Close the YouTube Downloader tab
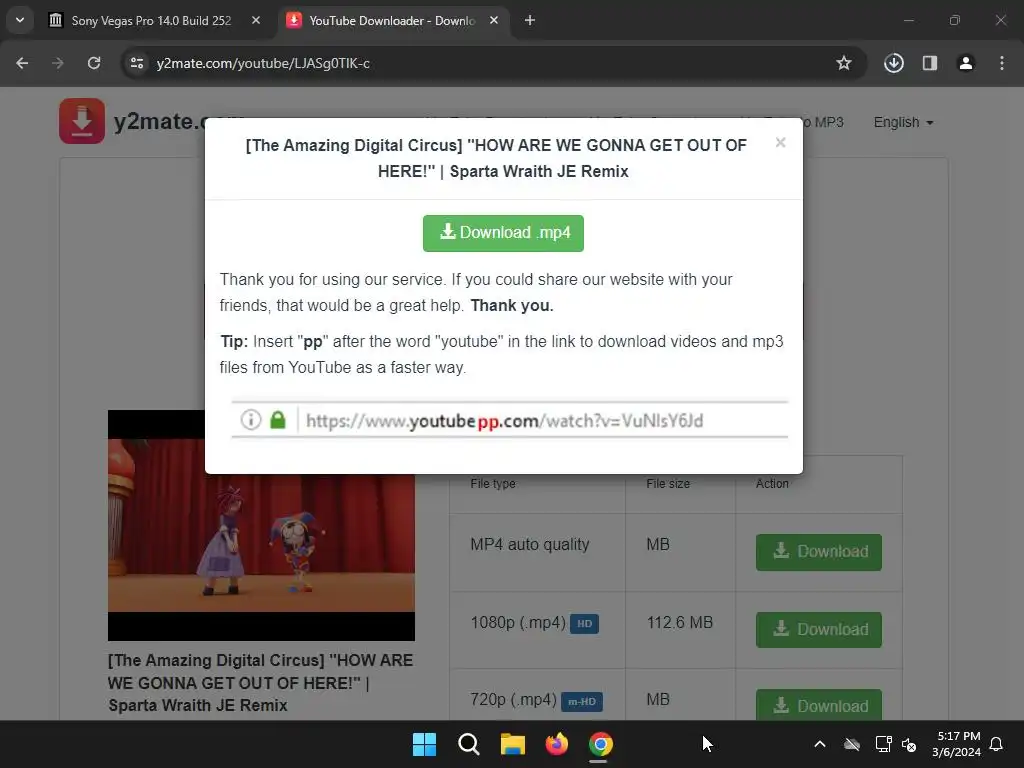Image resolution: width=1024 pixels, height=768 pixels. tap(494, 21)
